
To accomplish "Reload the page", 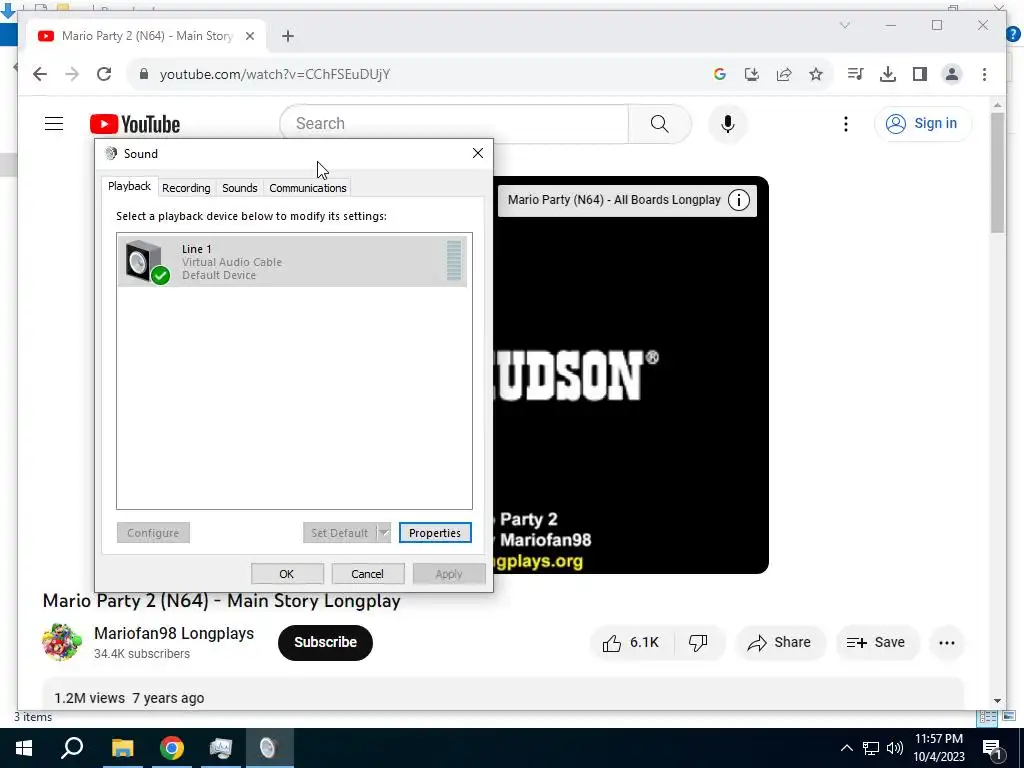I will pyautogui.click(x=104, y=74).
